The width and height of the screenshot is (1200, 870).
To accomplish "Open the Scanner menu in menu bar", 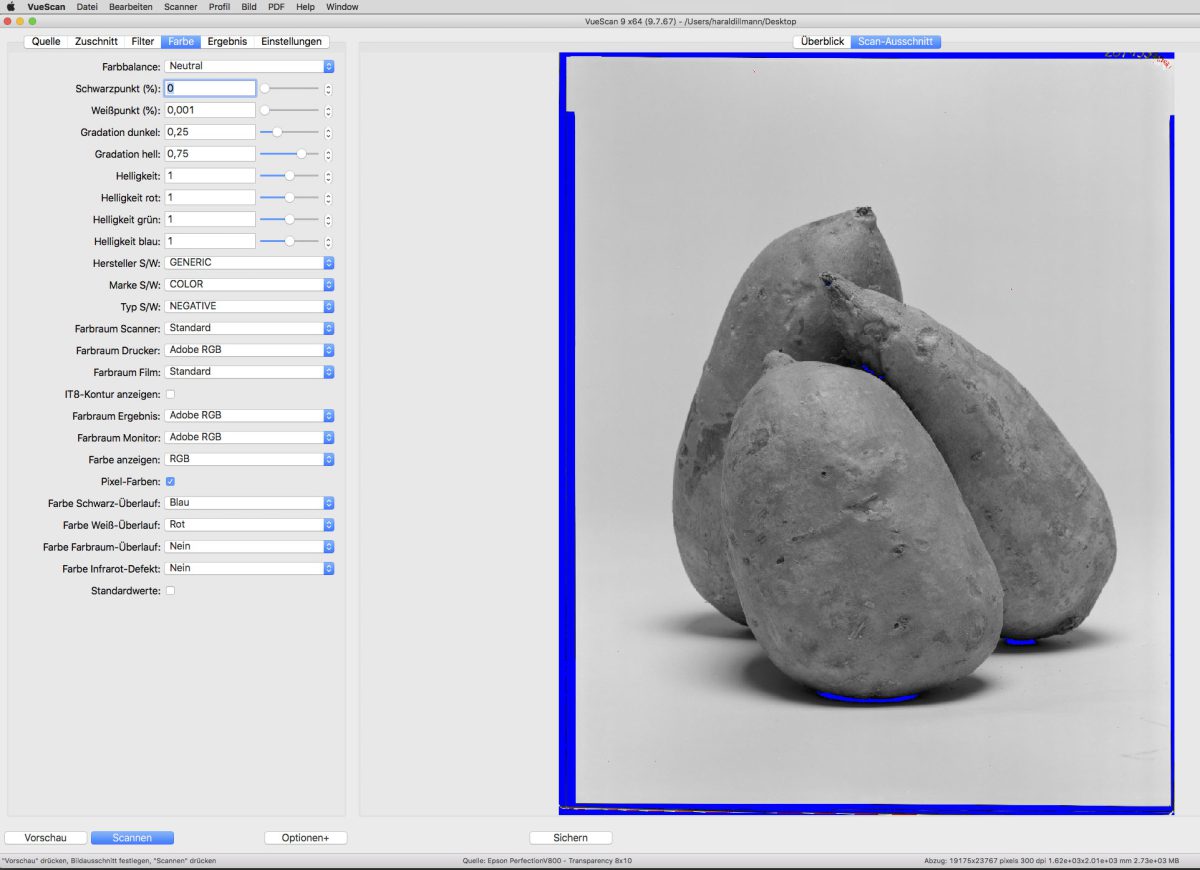I will click(182, 7).
